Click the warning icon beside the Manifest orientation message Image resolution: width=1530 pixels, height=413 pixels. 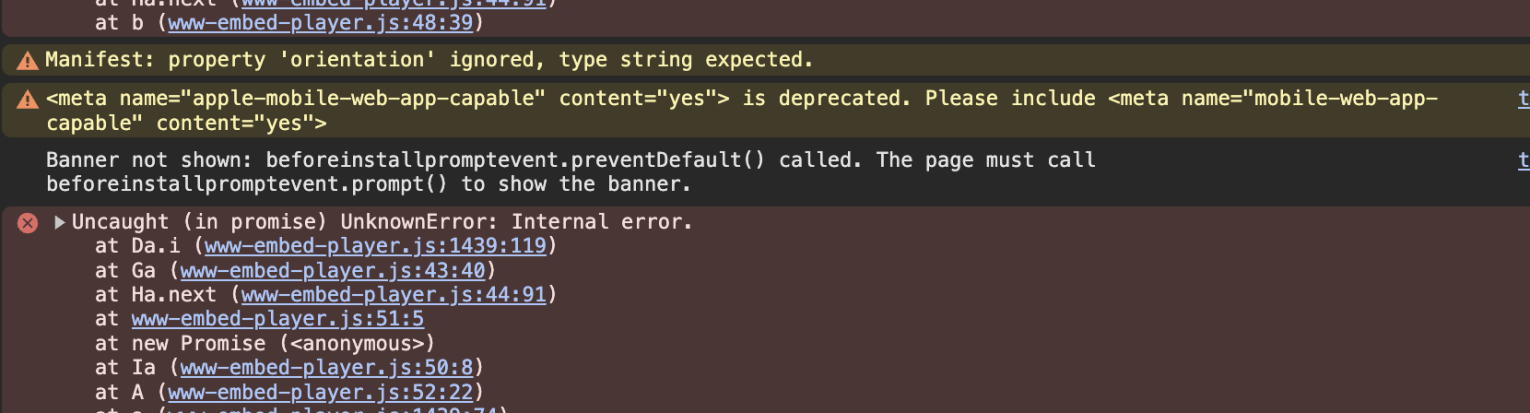click(28, 60)
